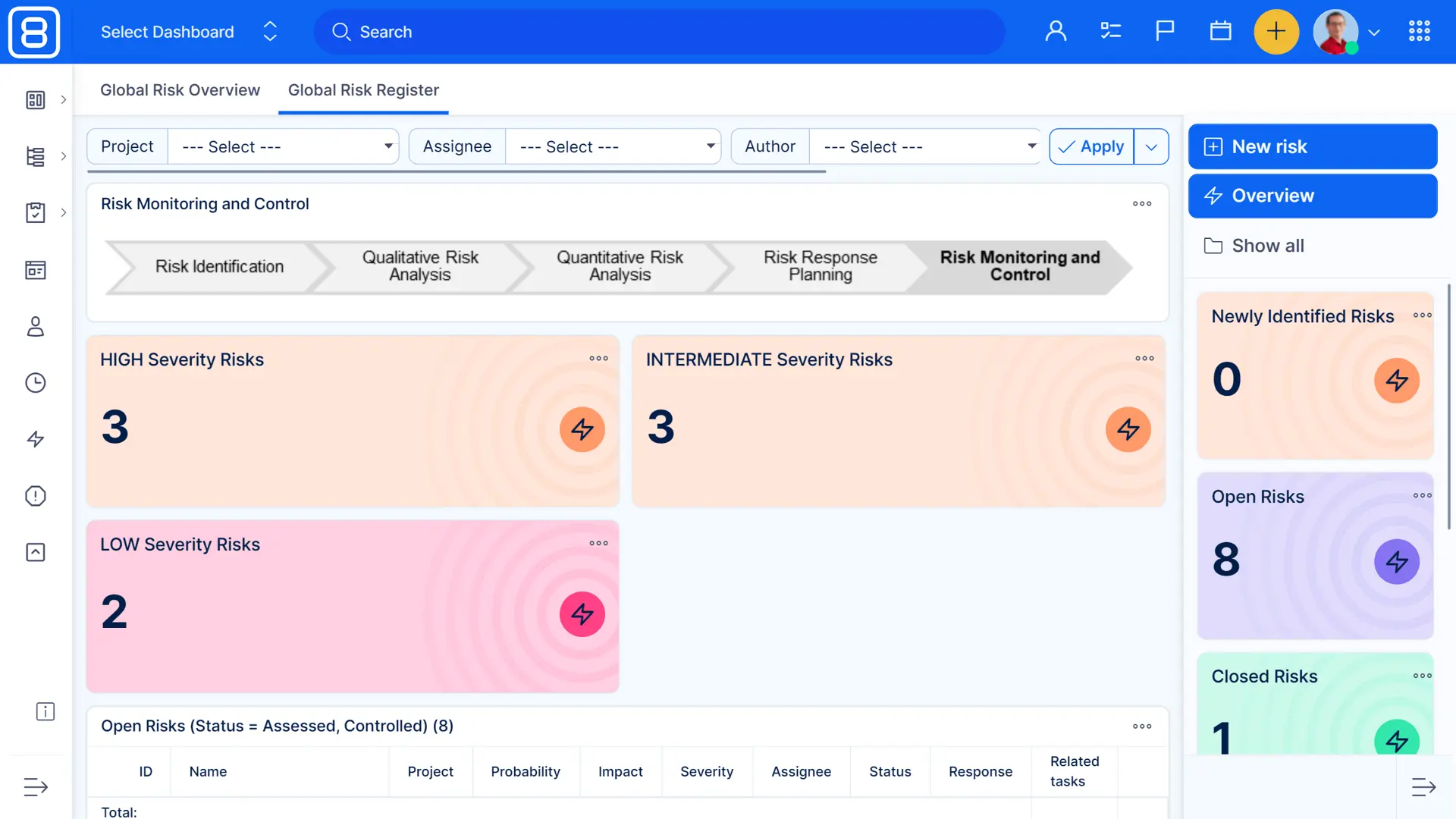Click the New risk button
The image size is (1456, 819).
[x=1312, y=146]
